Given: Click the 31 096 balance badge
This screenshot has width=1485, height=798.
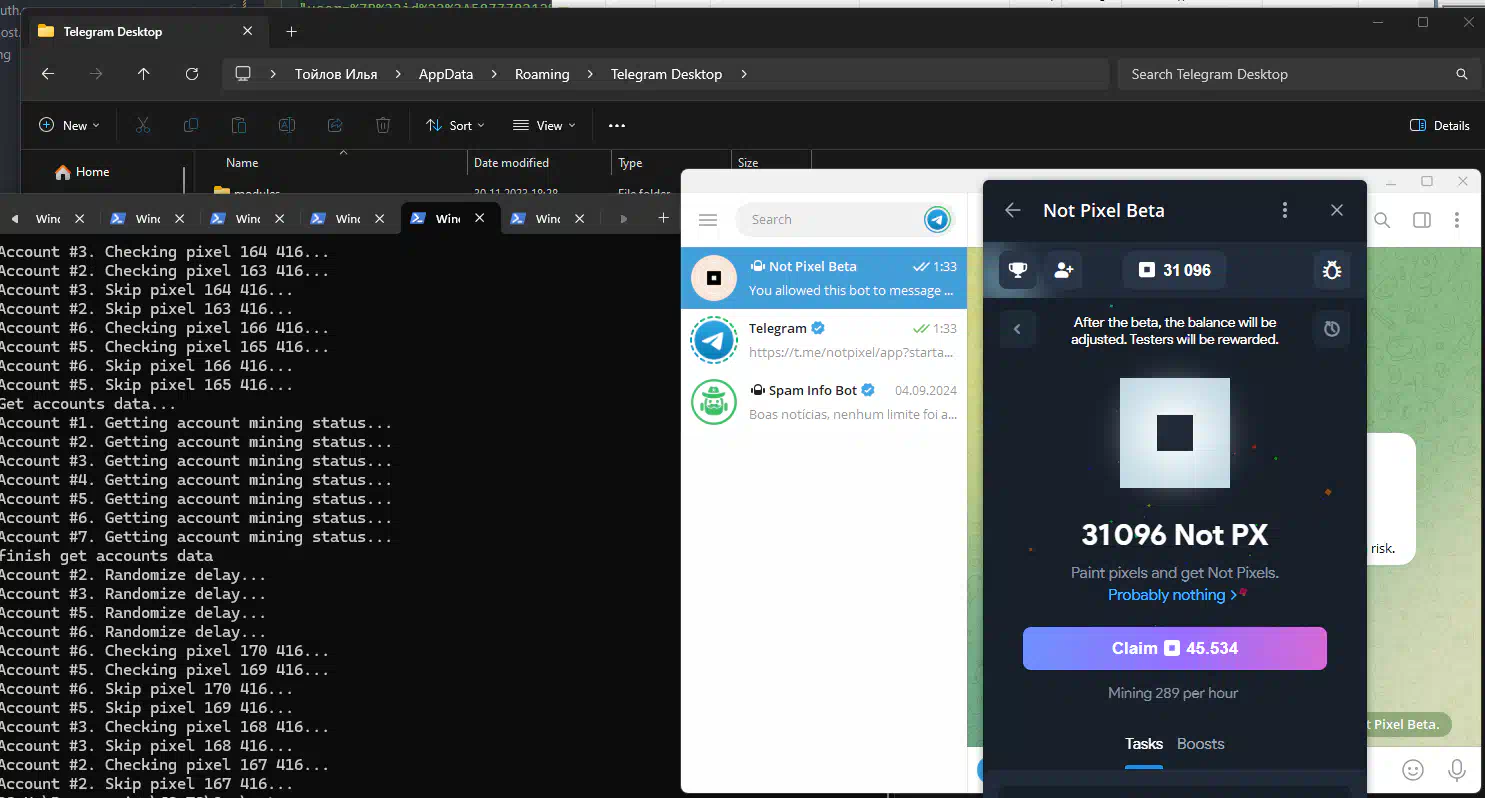Looking at the screenshot, I should (x=1175, y=270).
